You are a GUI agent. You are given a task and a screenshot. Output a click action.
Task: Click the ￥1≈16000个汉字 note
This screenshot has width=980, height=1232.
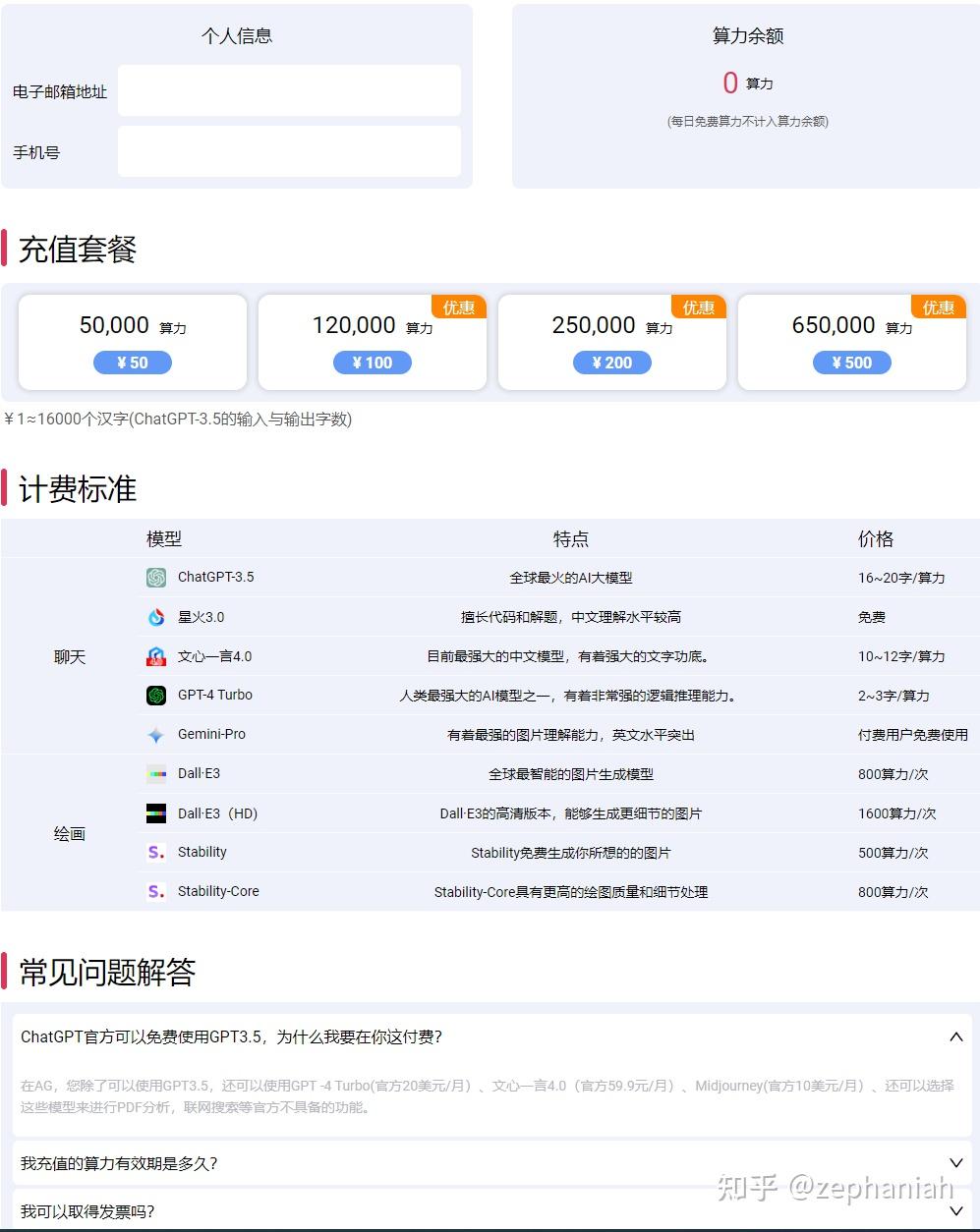pyautogui.click(x=178, y=420)
